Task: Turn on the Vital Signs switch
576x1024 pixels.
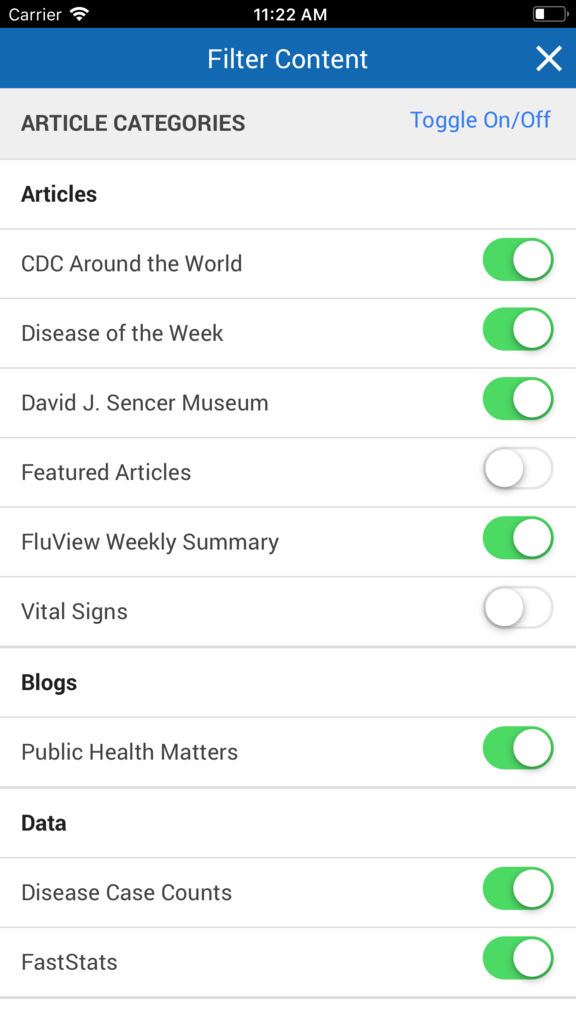Action: pos(518,608)
